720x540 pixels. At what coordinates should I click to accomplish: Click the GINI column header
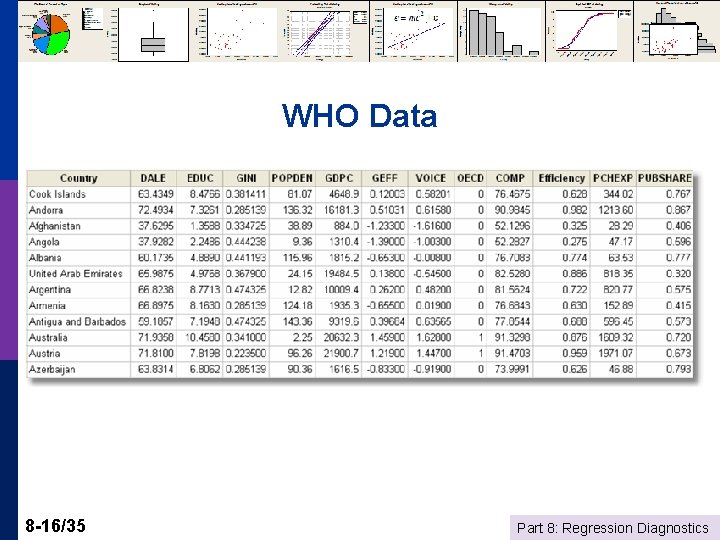click(x=246, y=178)
